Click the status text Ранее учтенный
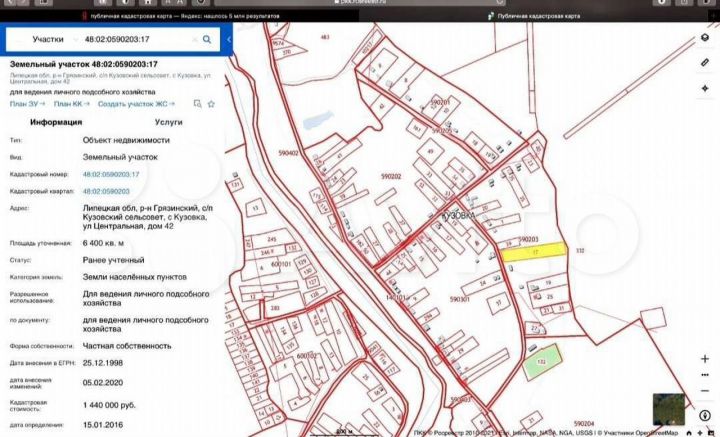 pos(113,260)
